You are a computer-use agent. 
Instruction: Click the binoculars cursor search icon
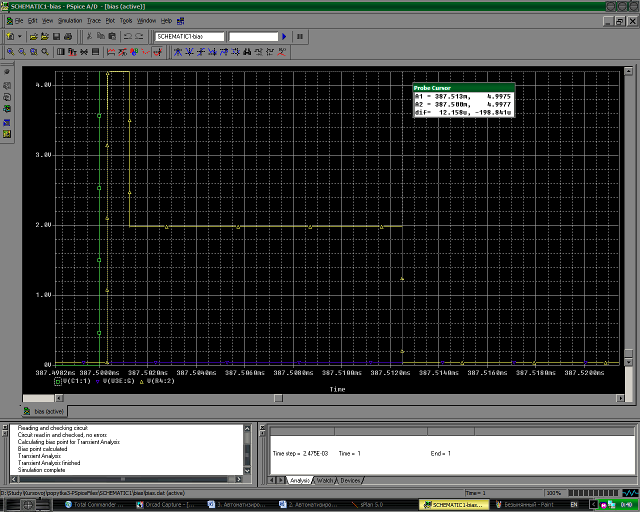(247, 50)
